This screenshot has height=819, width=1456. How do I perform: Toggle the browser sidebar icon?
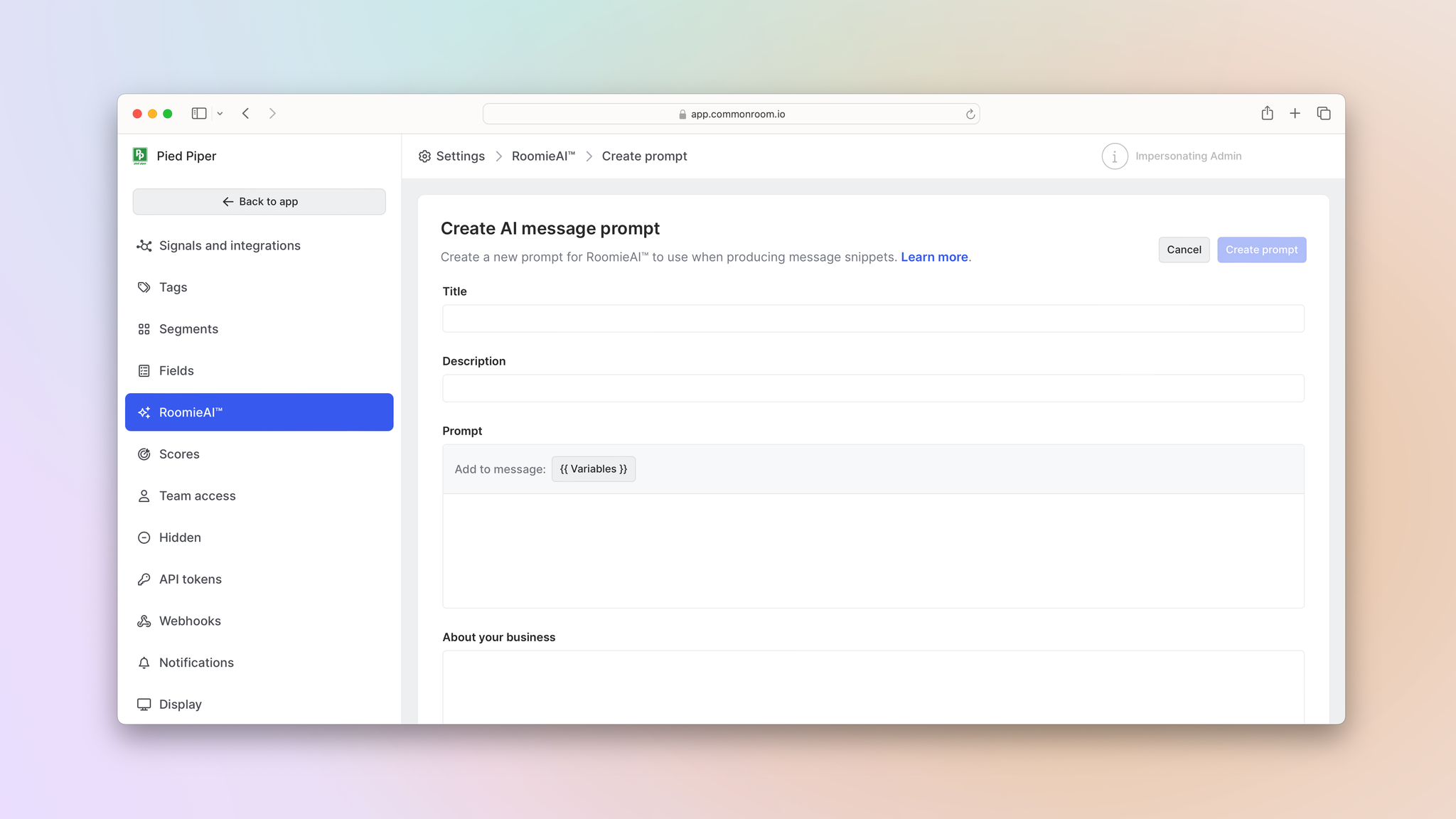(199, 114)
